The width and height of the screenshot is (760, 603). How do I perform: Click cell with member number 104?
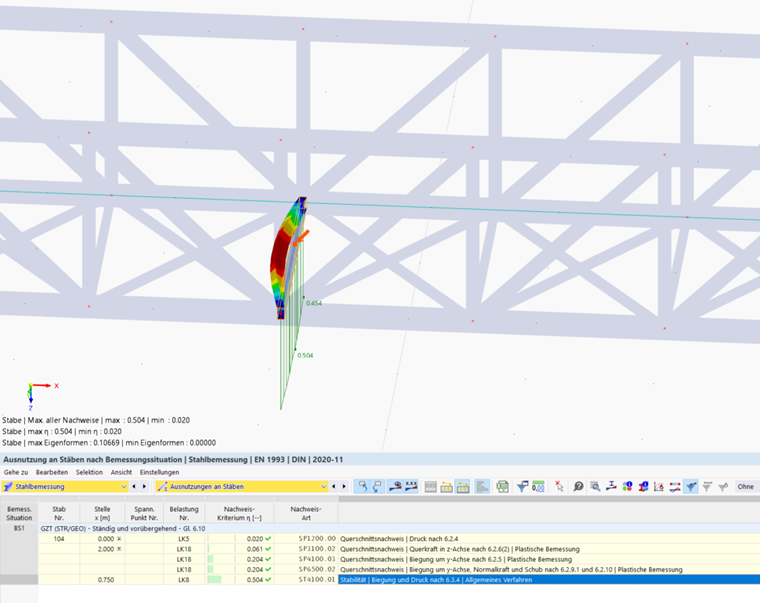click(59, 539)
